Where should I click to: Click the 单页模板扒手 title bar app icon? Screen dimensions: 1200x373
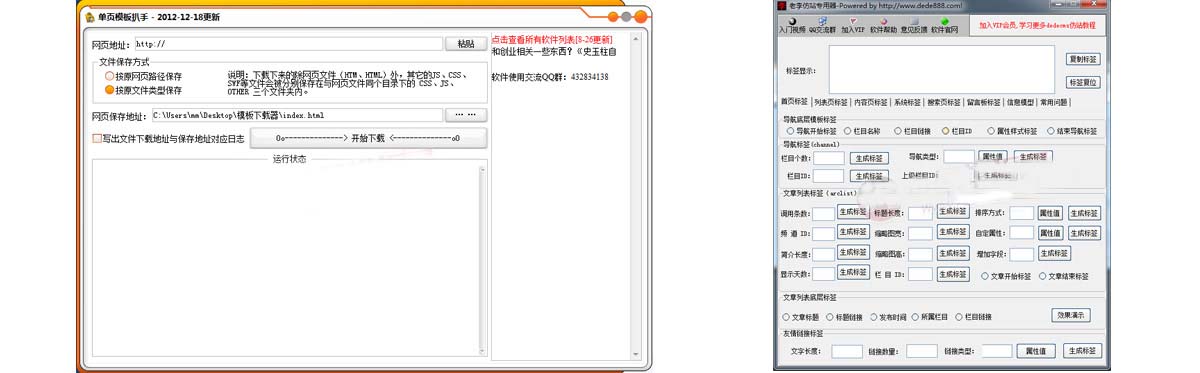90,17
